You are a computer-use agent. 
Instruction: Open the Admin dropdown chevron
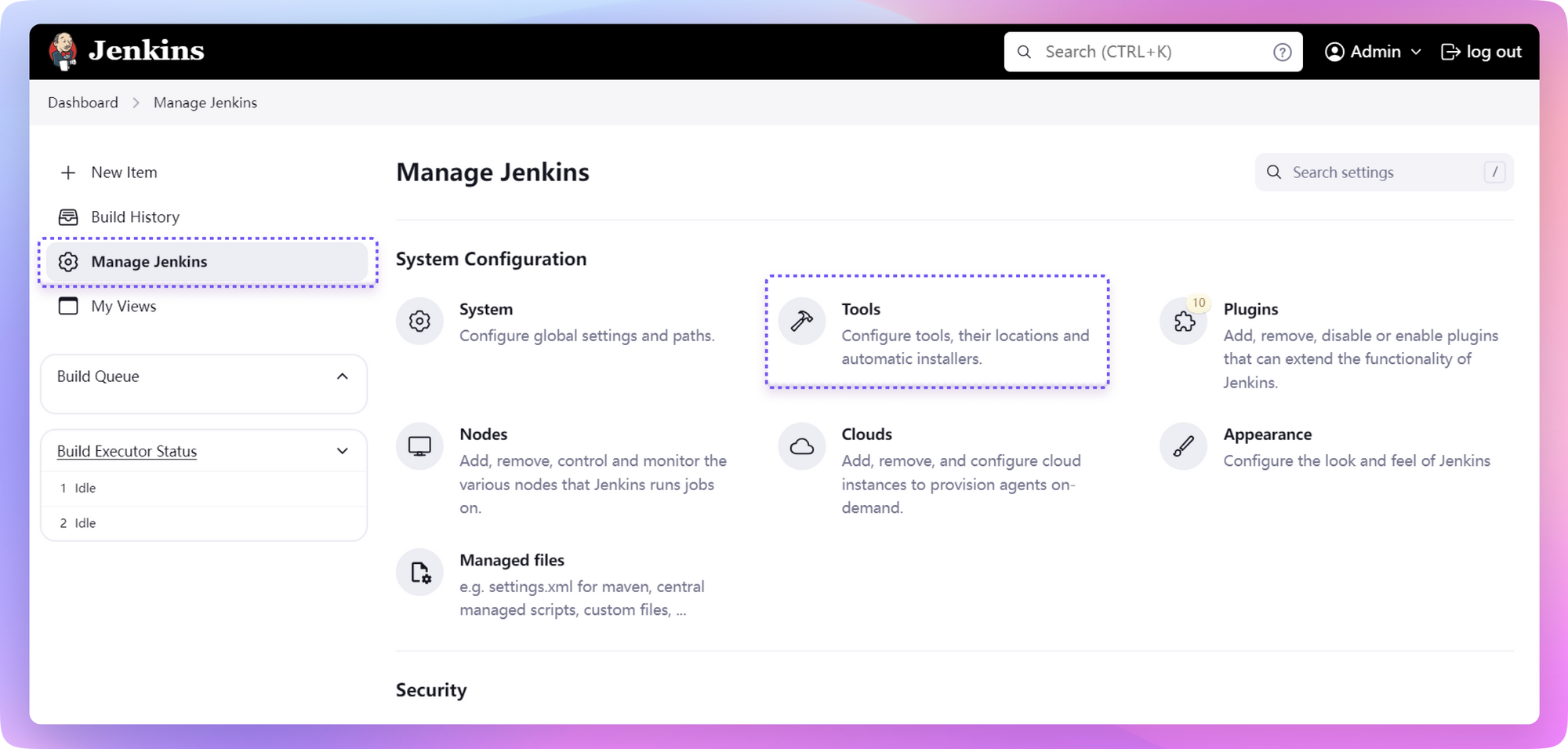point(1416,52)
